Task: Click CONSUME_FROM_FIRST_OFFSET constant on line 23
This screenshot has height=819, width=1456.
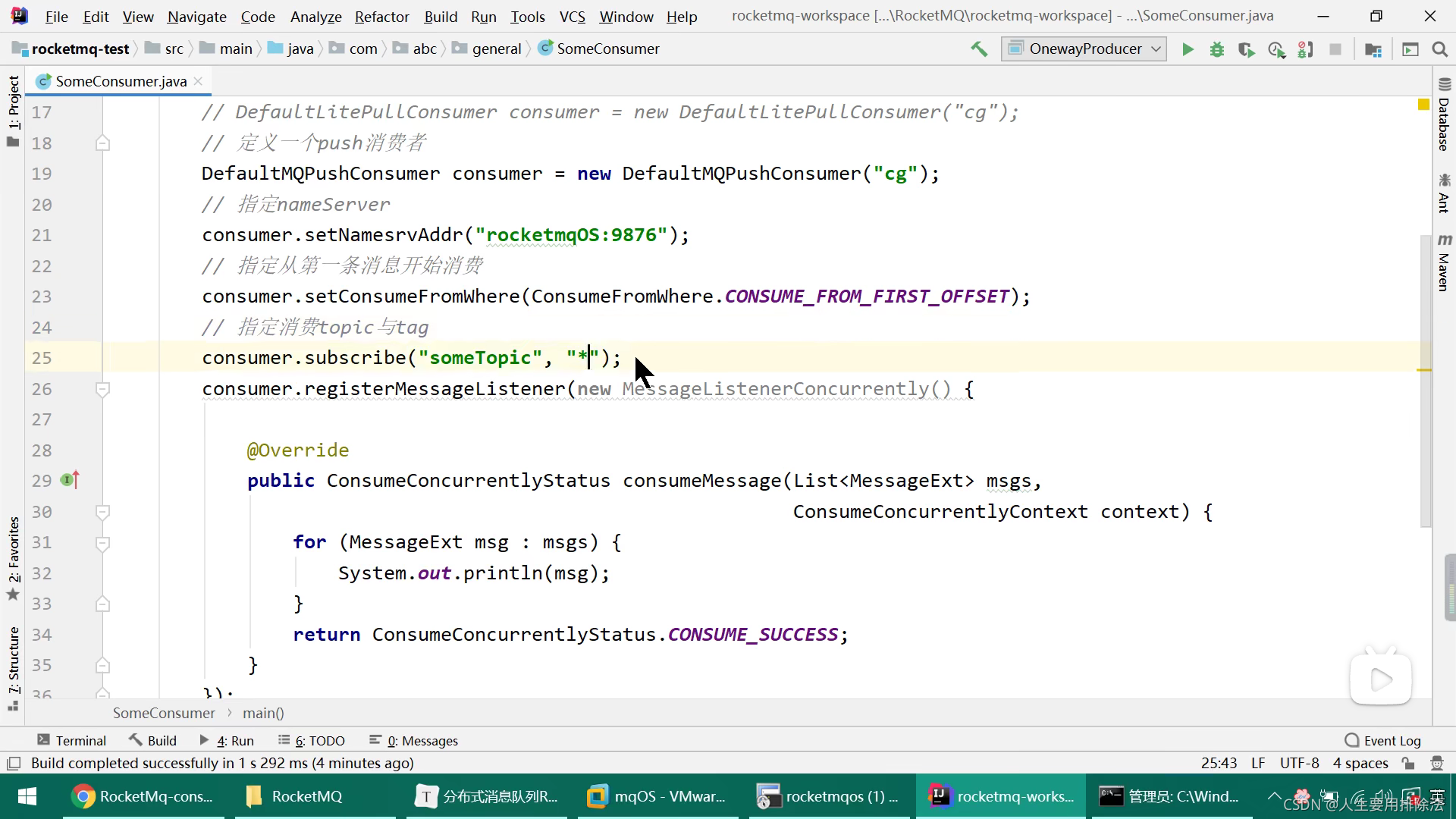Action: (867, 297)
